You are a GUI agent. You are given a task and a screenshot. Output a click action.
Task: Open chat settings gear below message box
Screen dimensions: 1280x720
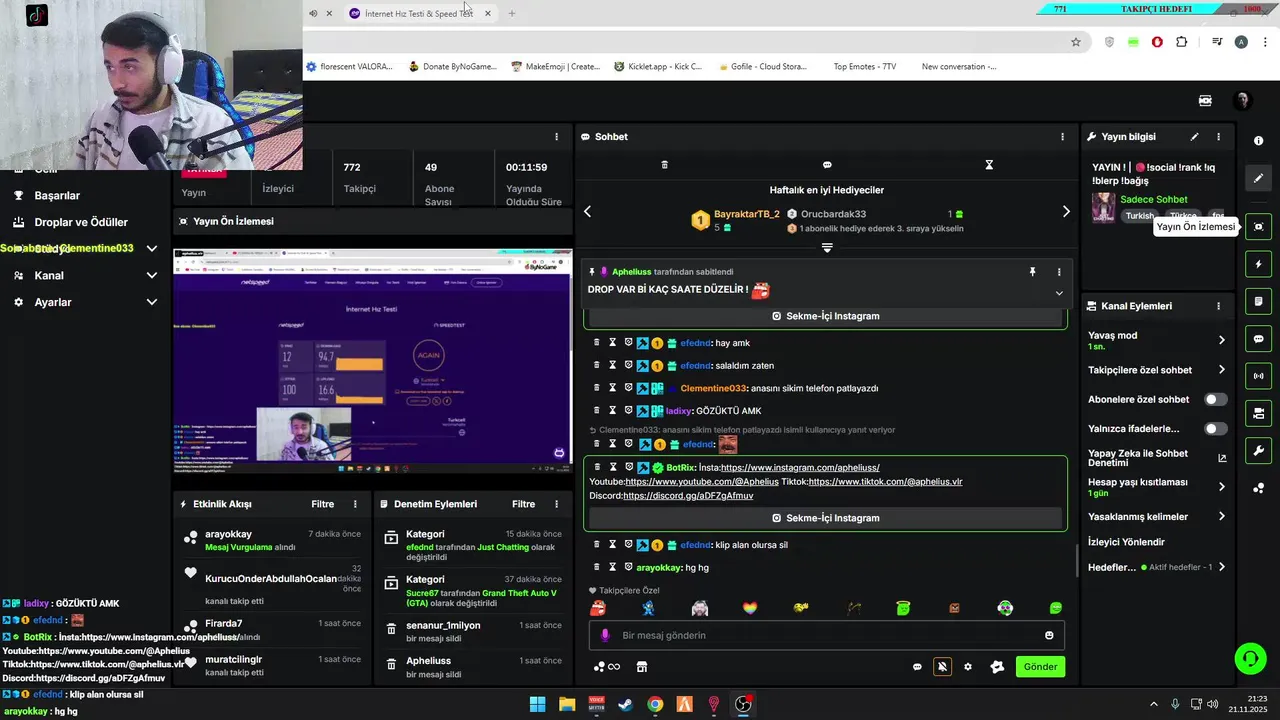(967, 667)
